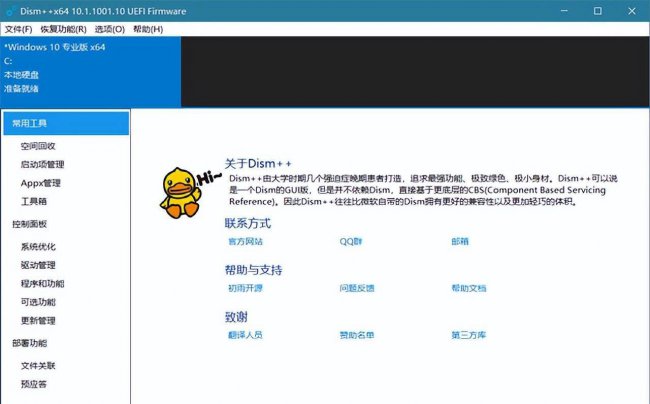Click the 问题反馈 link
650x404 pixels.
357,288
